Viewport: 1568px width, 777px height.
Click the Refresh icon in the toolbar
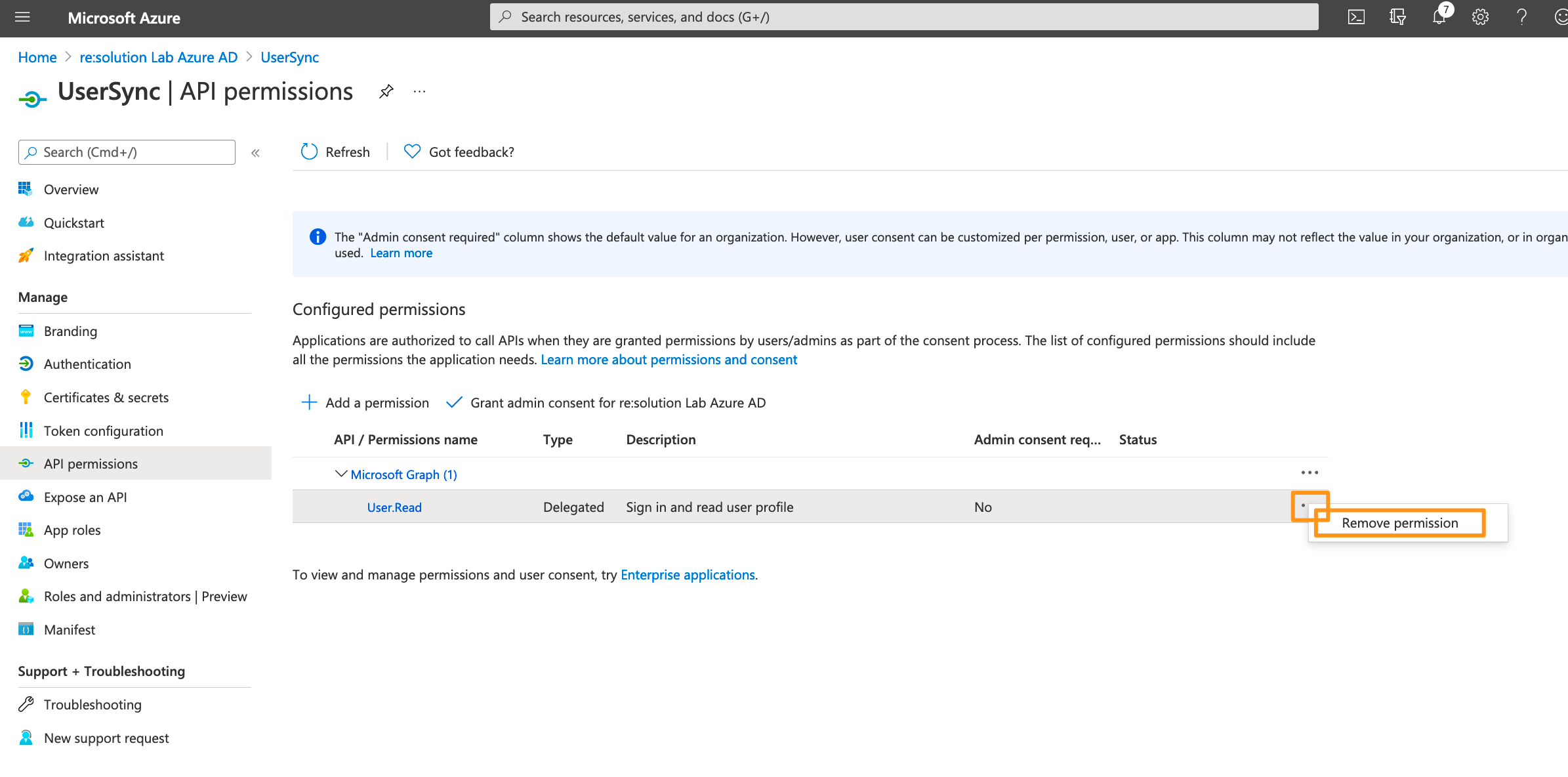(x=309, y=152)
